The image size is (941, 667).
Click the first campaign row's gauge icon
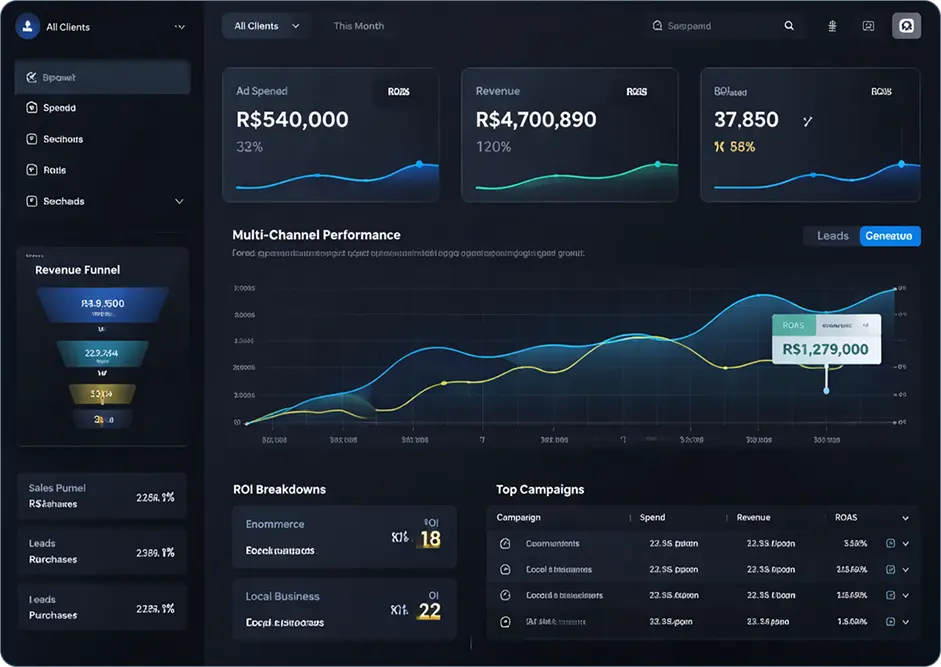coord(505,544)
